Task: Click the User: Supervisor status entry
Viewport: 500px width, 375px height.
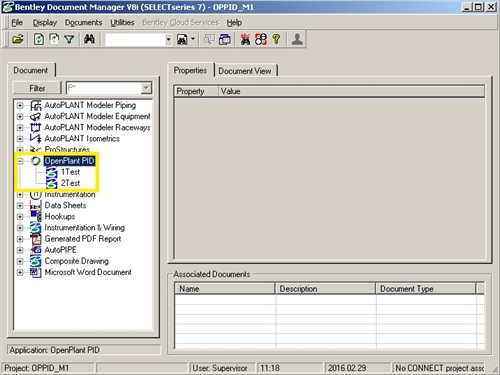Action: tap(222, 368)
